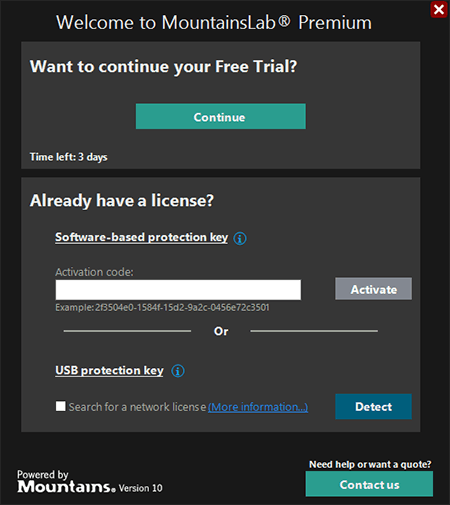Close the welcome dialog with the red X
The width and height of the screenshot is (450, 505).
coord(439,9)
